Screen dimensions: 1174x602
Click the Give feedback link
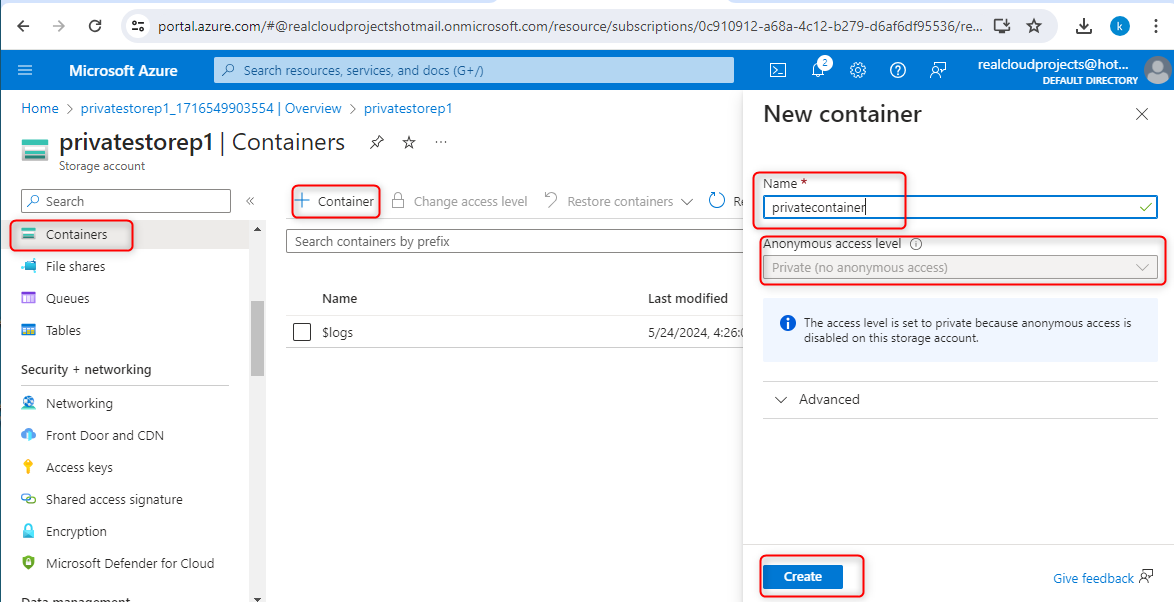click(x=1093, y=578)
